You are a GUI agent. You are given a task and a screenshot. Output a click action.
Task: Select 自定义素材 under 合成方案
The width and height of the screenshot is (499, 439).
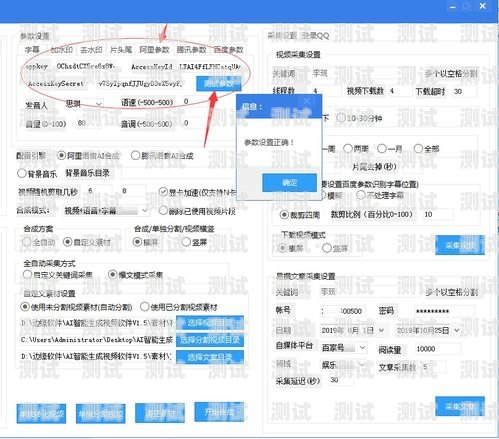pyautogui.click(x=87, y=242)
